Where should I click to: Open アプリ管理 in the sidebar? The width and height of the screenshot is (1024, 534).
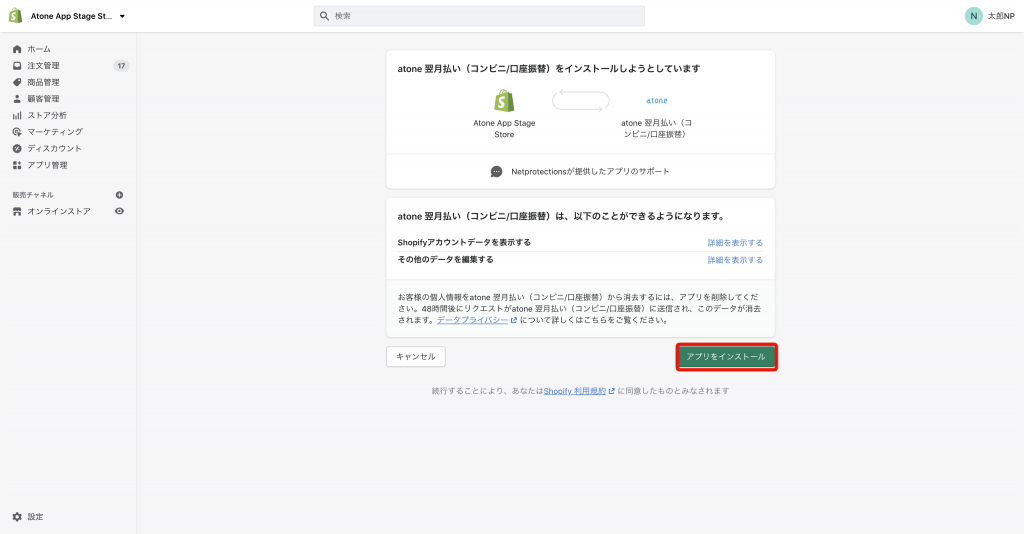(47, 165)
